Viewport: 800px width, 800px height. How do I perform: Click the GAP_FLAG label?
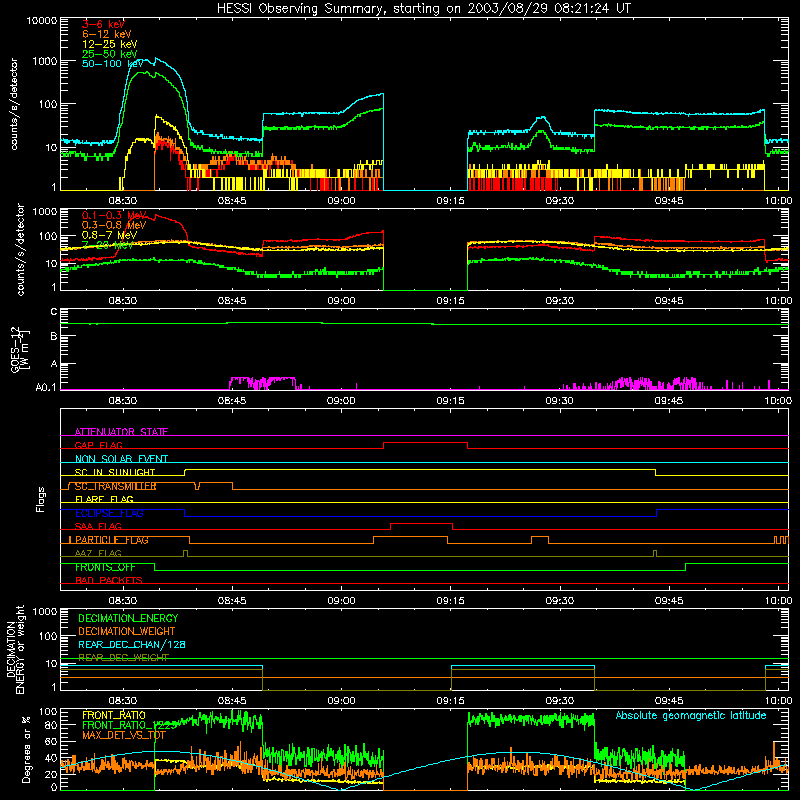coord(98,445)
